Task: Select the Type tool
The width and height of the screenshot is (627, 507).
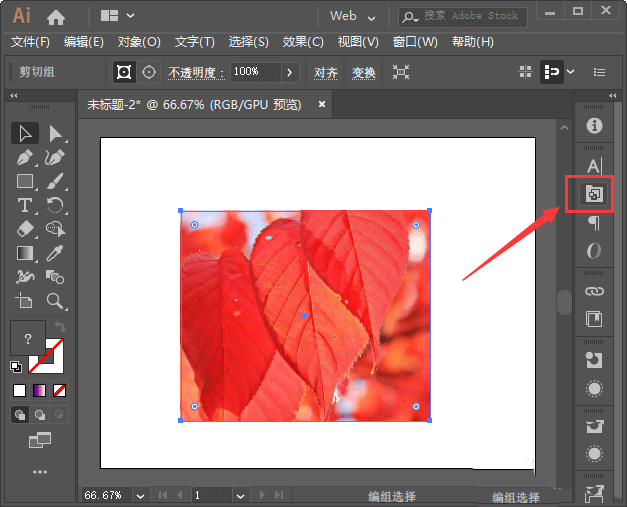Action: coord(26,205)
